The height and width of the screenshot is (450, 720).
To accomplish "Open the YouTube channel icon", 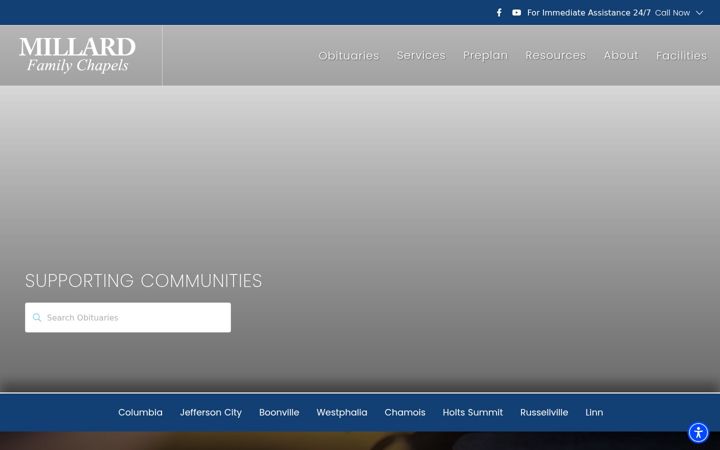I will coord(517,12).
